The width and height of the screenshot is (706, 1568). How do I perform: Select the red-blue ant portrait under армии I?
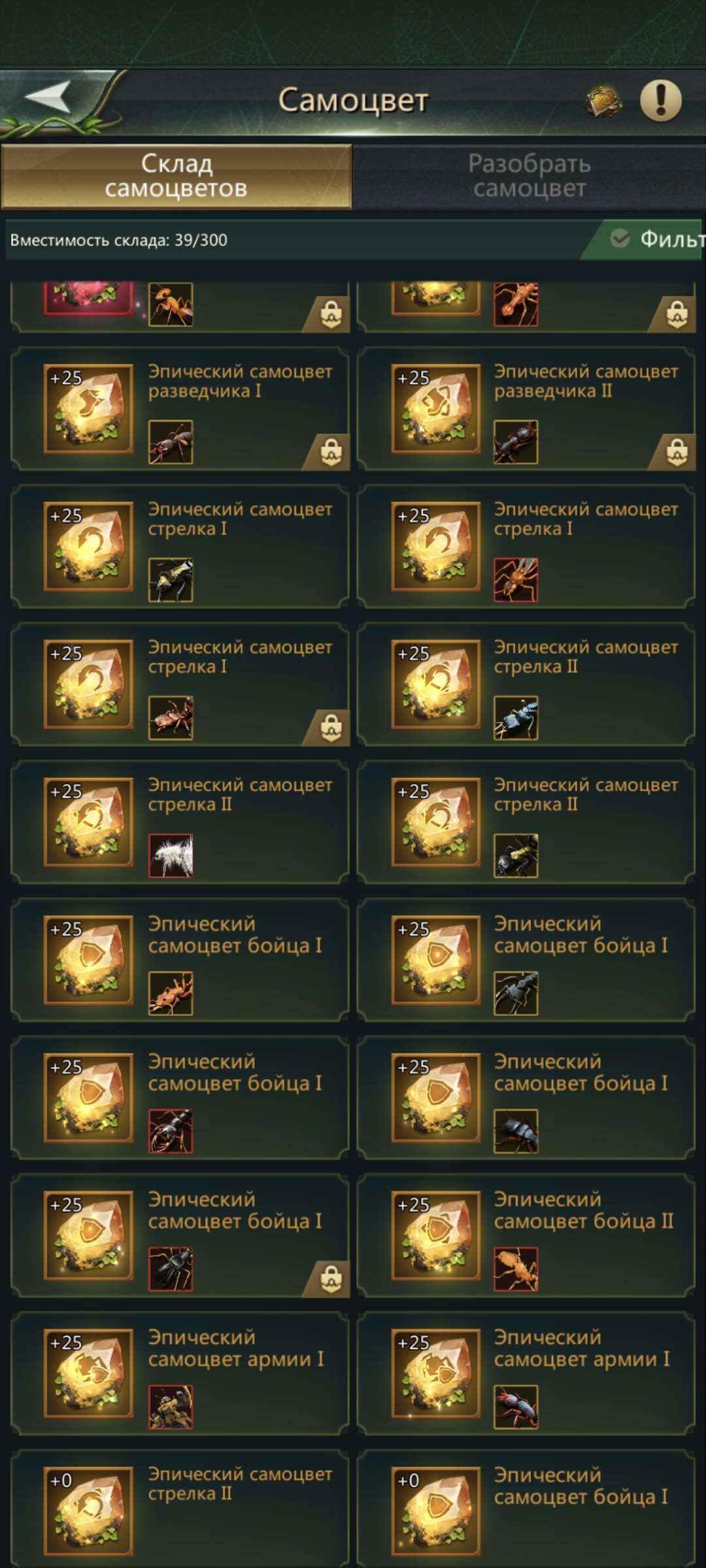click(x=516, y=1407)
